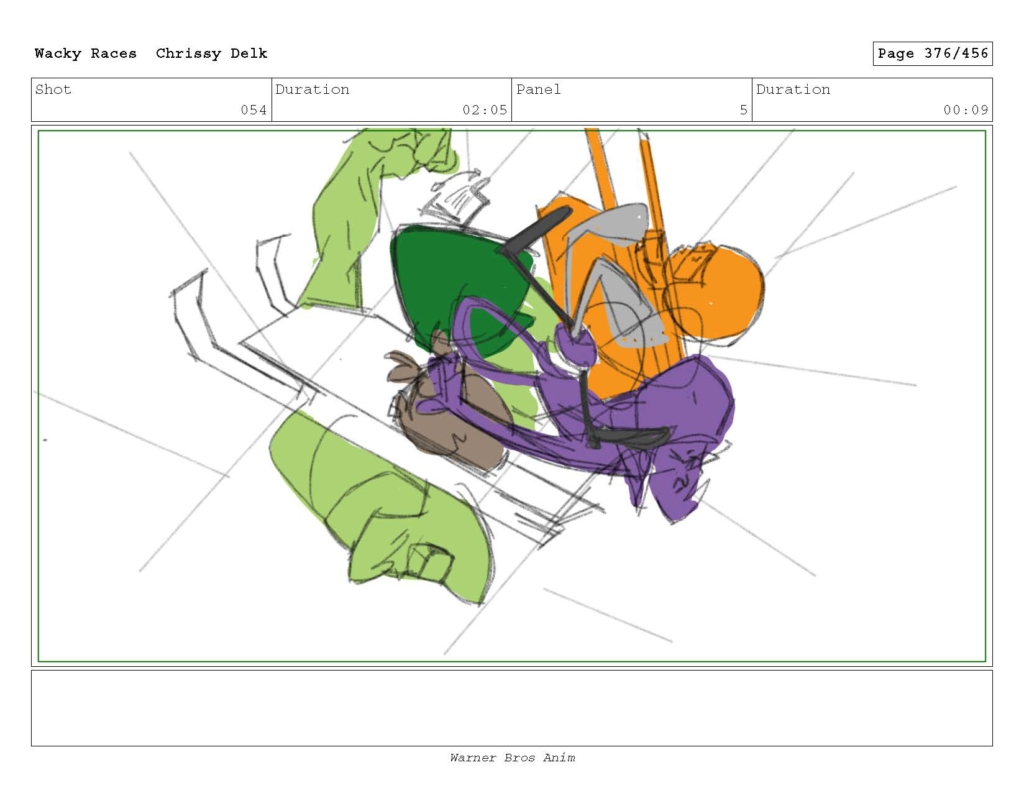Select the 'Wacky Races' title text
This screenshot has width=1024, height=793.
pyautogui.click(x=86, y=54)
